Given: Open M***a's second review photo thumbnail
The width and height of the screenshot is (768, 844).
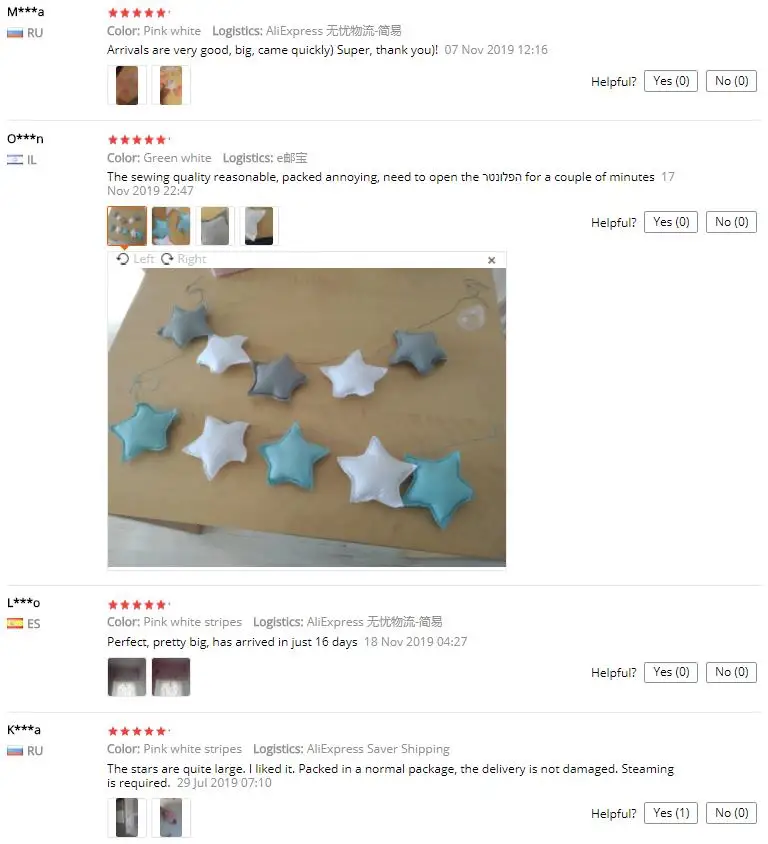Looking at the screenshot, I should [171, 85].
